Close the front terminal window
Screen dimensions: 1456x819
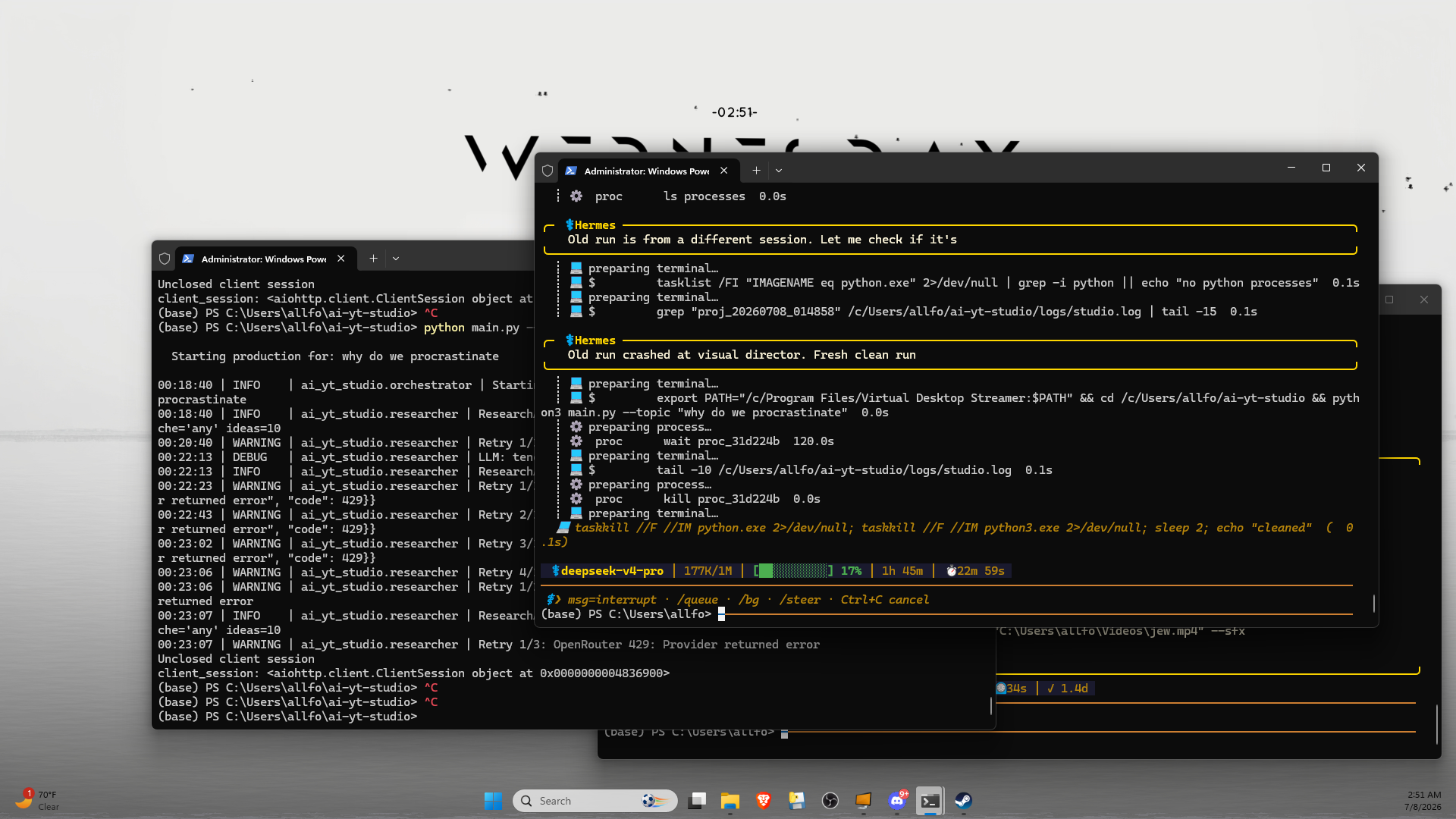coord(1361,168)
